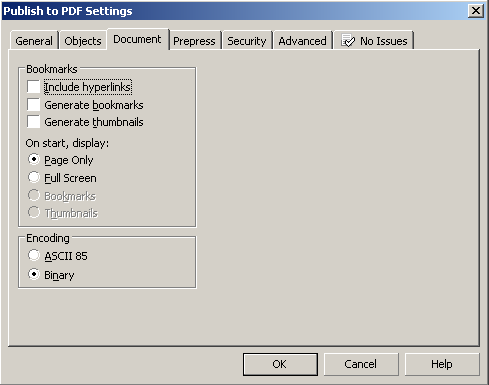Open Help for PDF settings

442,364
